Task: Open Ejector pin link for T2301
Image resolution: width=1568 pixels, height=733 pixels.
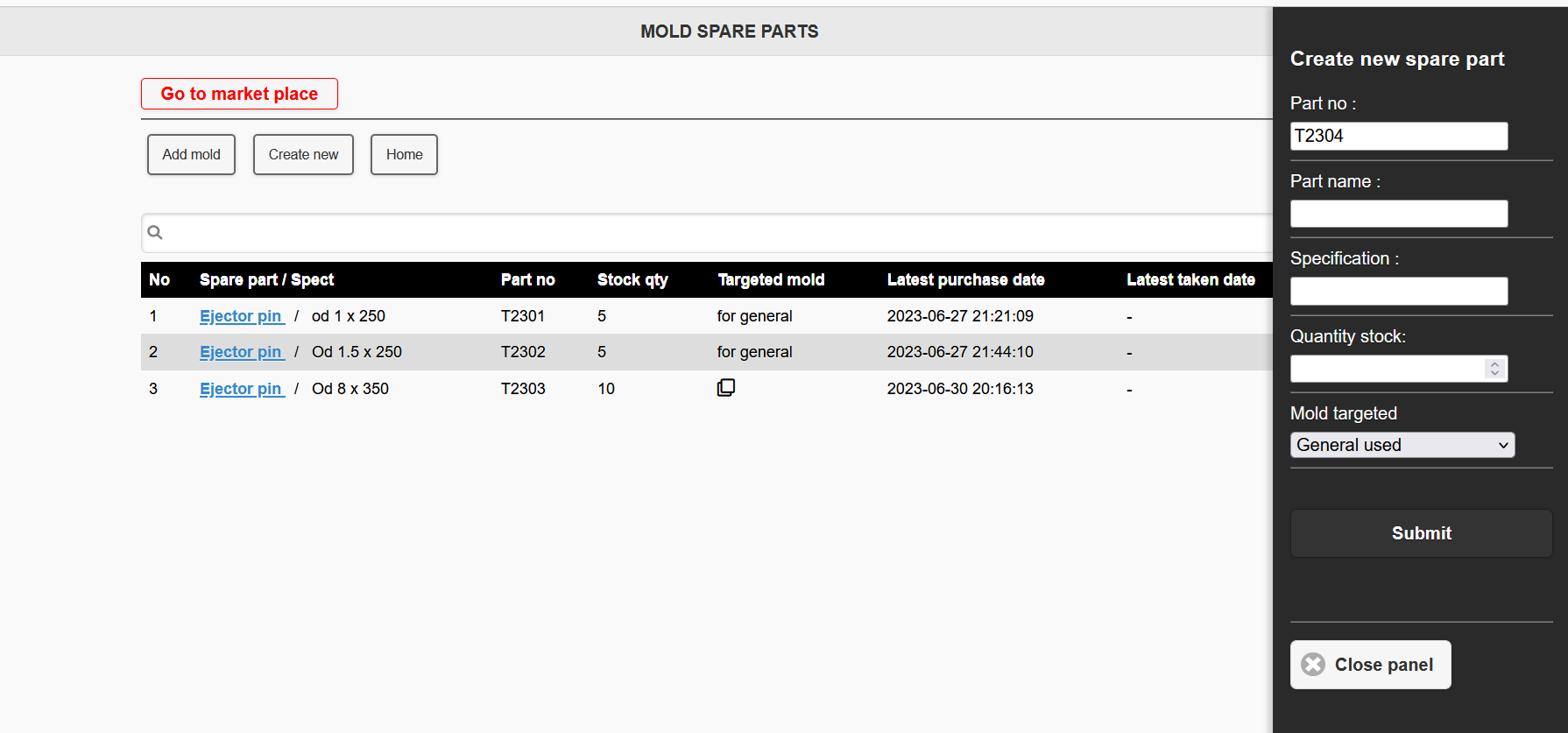Action: click(241, 316)
